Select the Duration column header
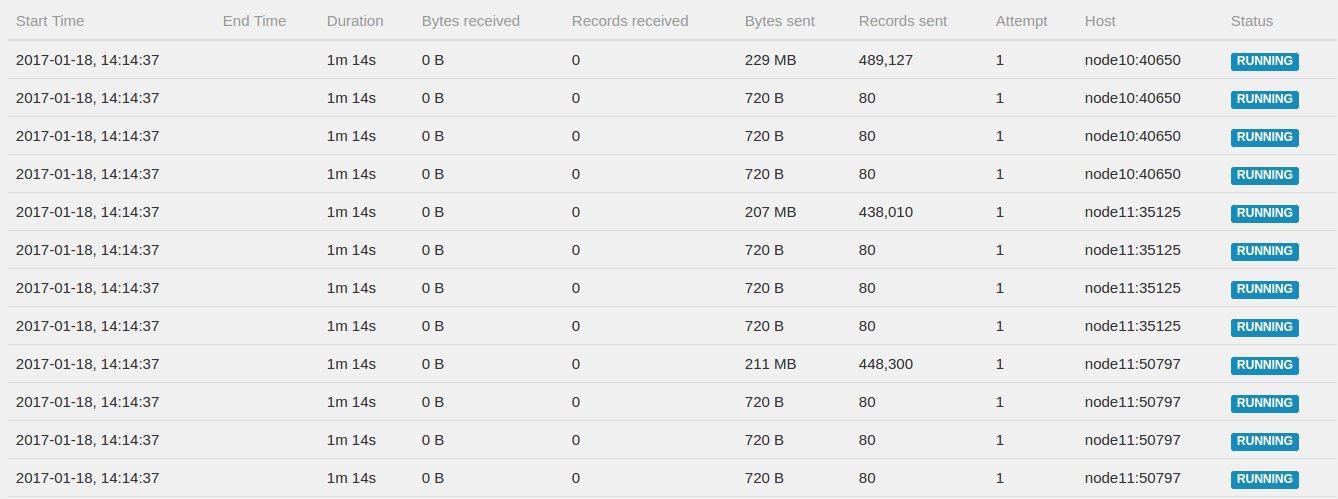1338x499 pixels. tap(355, 21)
